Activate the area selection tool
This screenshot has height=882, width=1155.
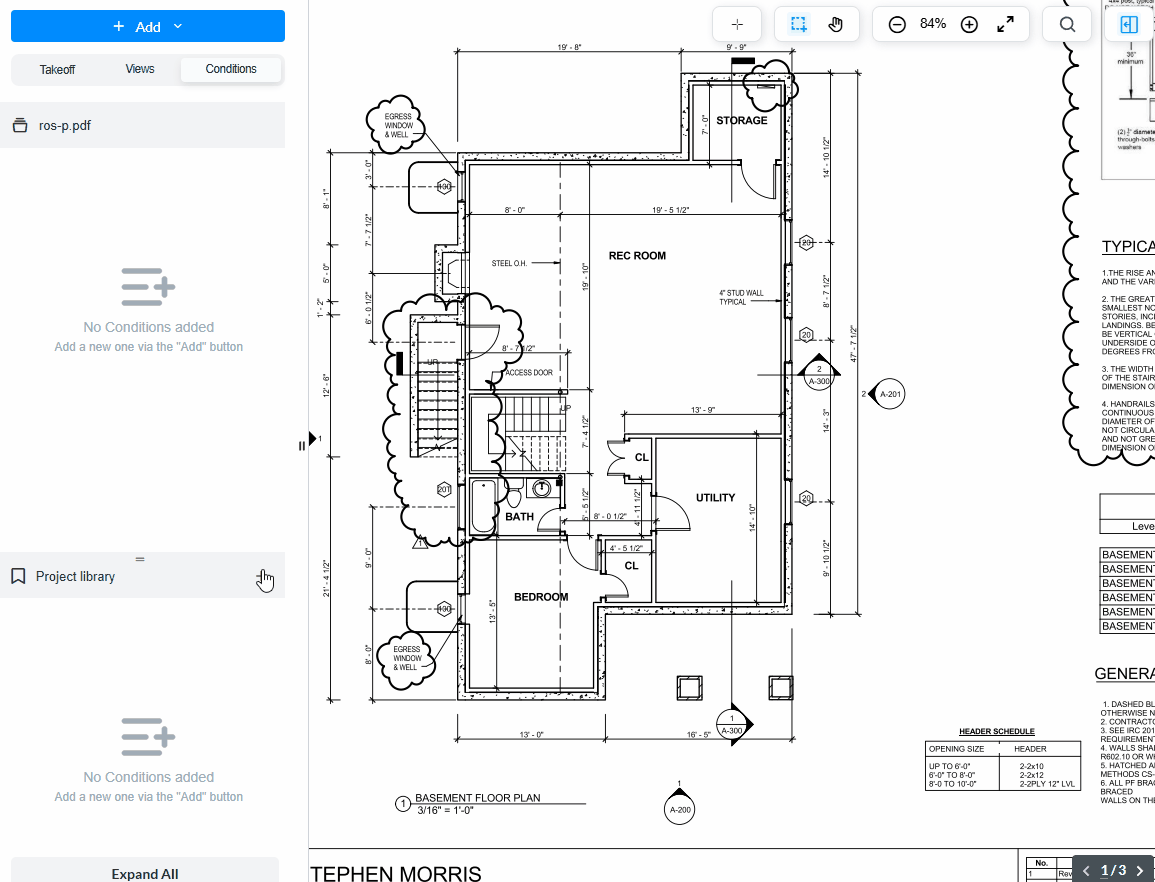pos(799,25)
